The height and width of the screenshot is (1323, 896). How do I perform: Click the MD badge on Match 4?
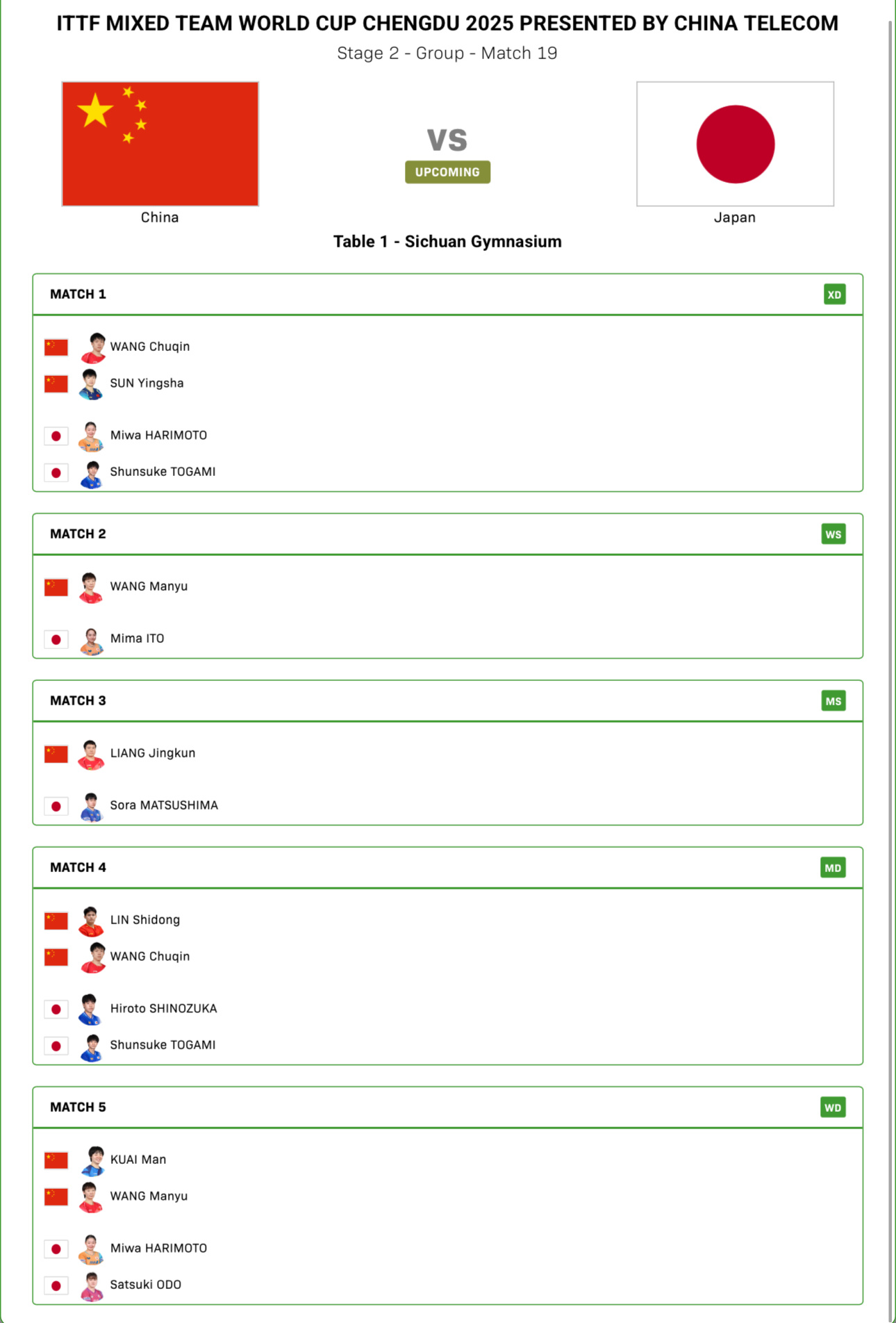pyautogui.click(x=833, y=868)
